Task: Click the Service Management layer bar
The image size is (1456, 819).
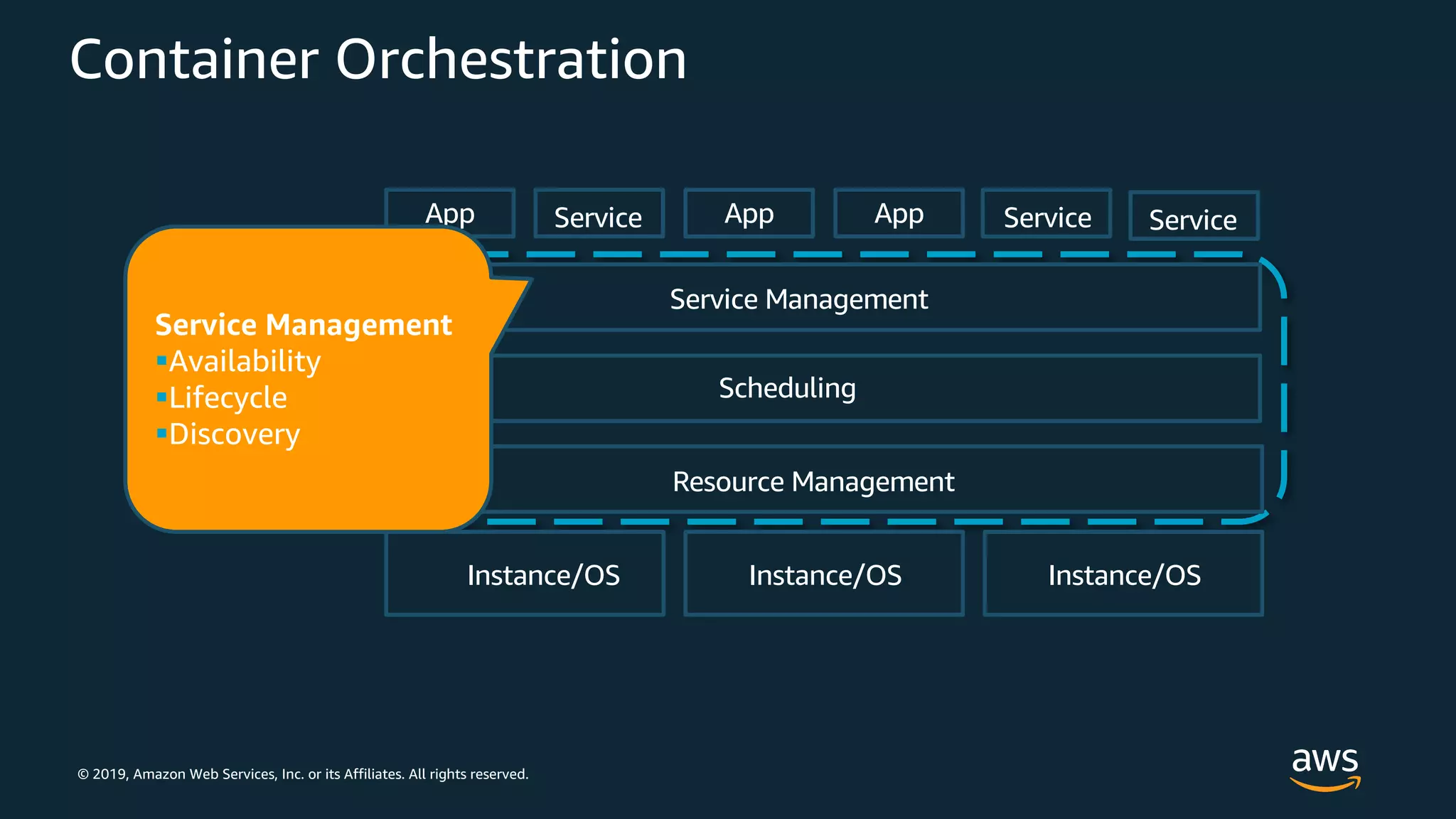Action: point(798,299)
